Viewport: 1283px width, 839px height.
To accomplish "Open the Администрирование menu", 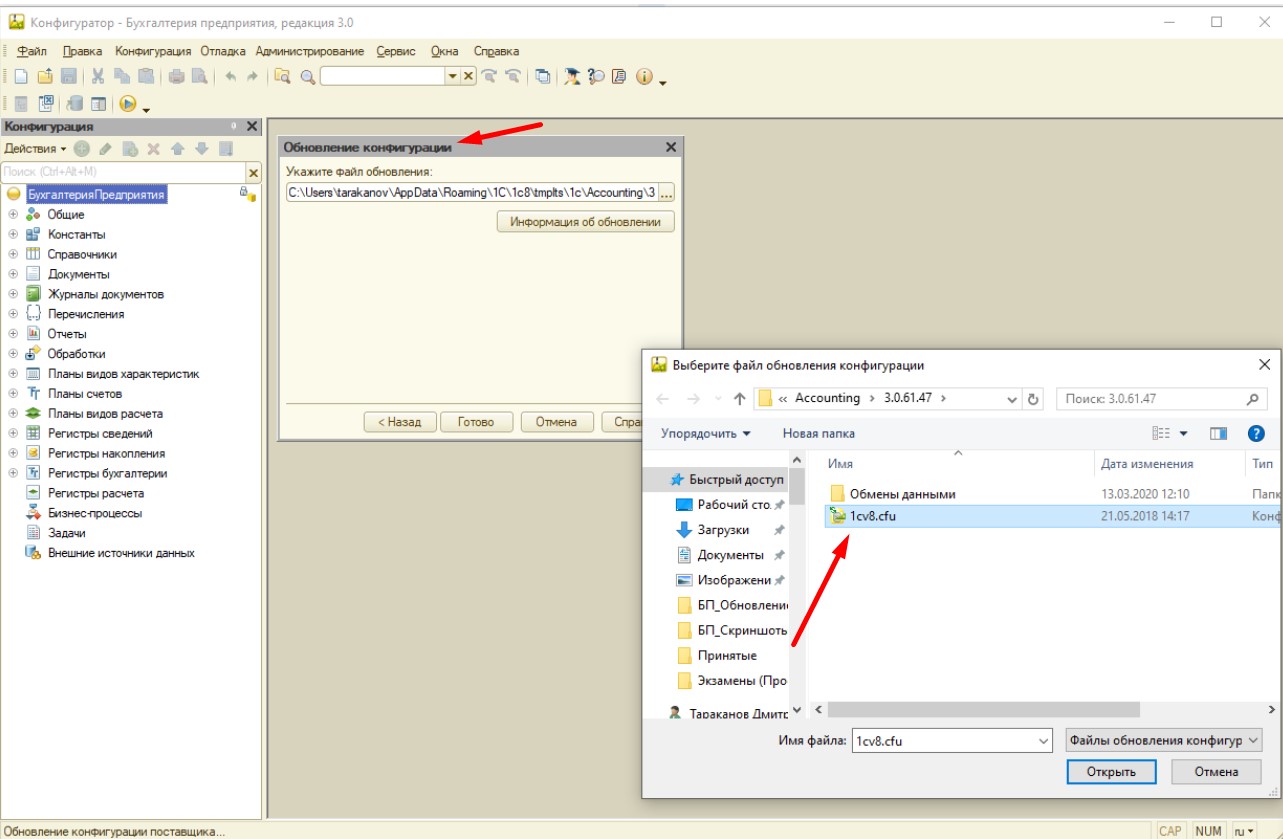I will (x=310, y=51).
